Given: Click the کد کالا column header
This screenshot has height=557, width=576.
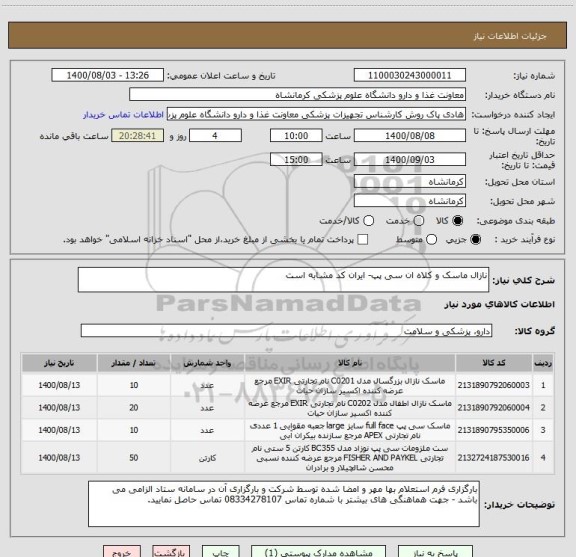Looking at the screenshot, I should [494, 363].
